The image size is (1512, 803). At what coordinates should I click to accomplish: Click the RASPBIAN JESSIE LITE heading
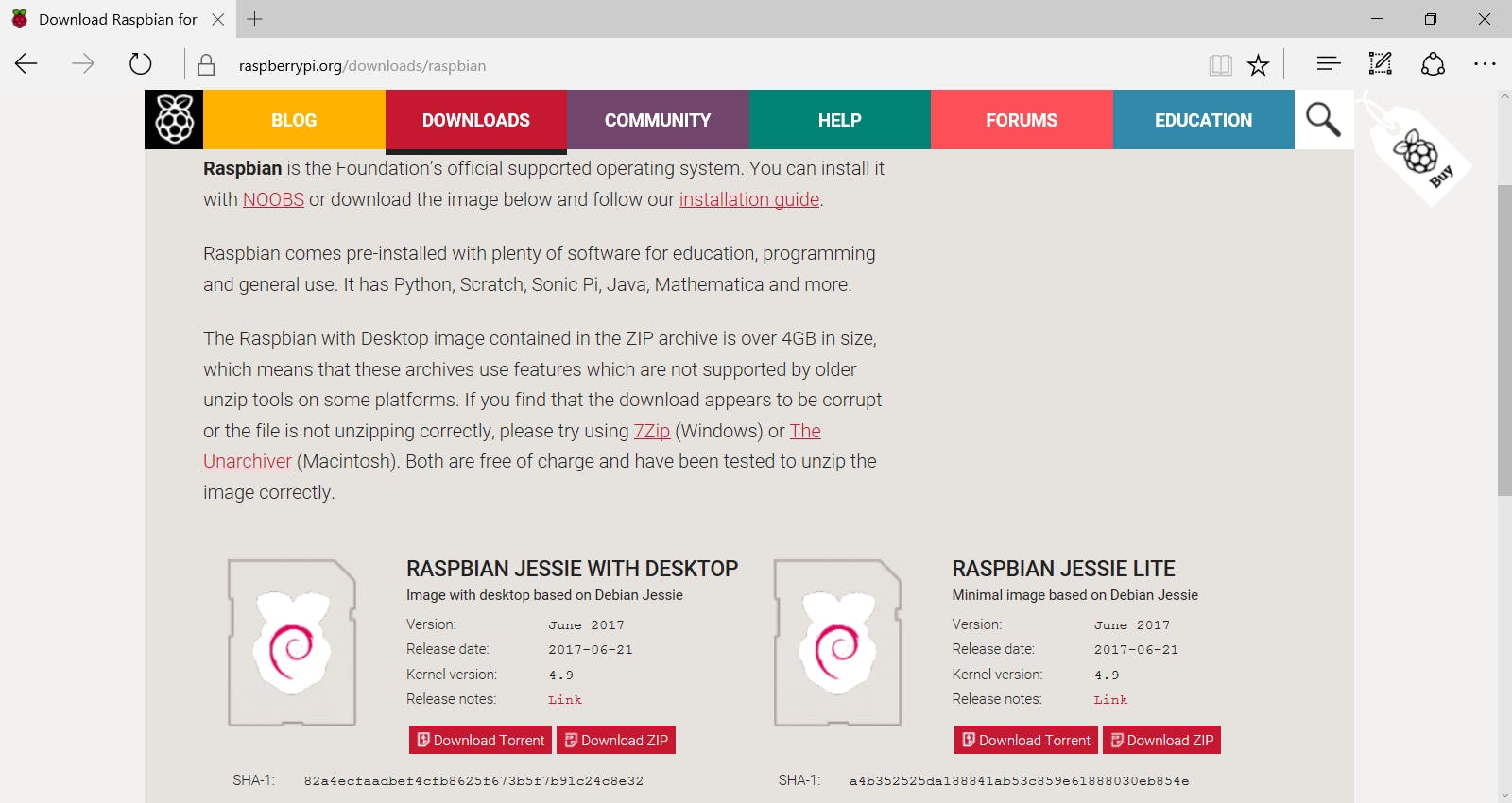click(1063, 569)
